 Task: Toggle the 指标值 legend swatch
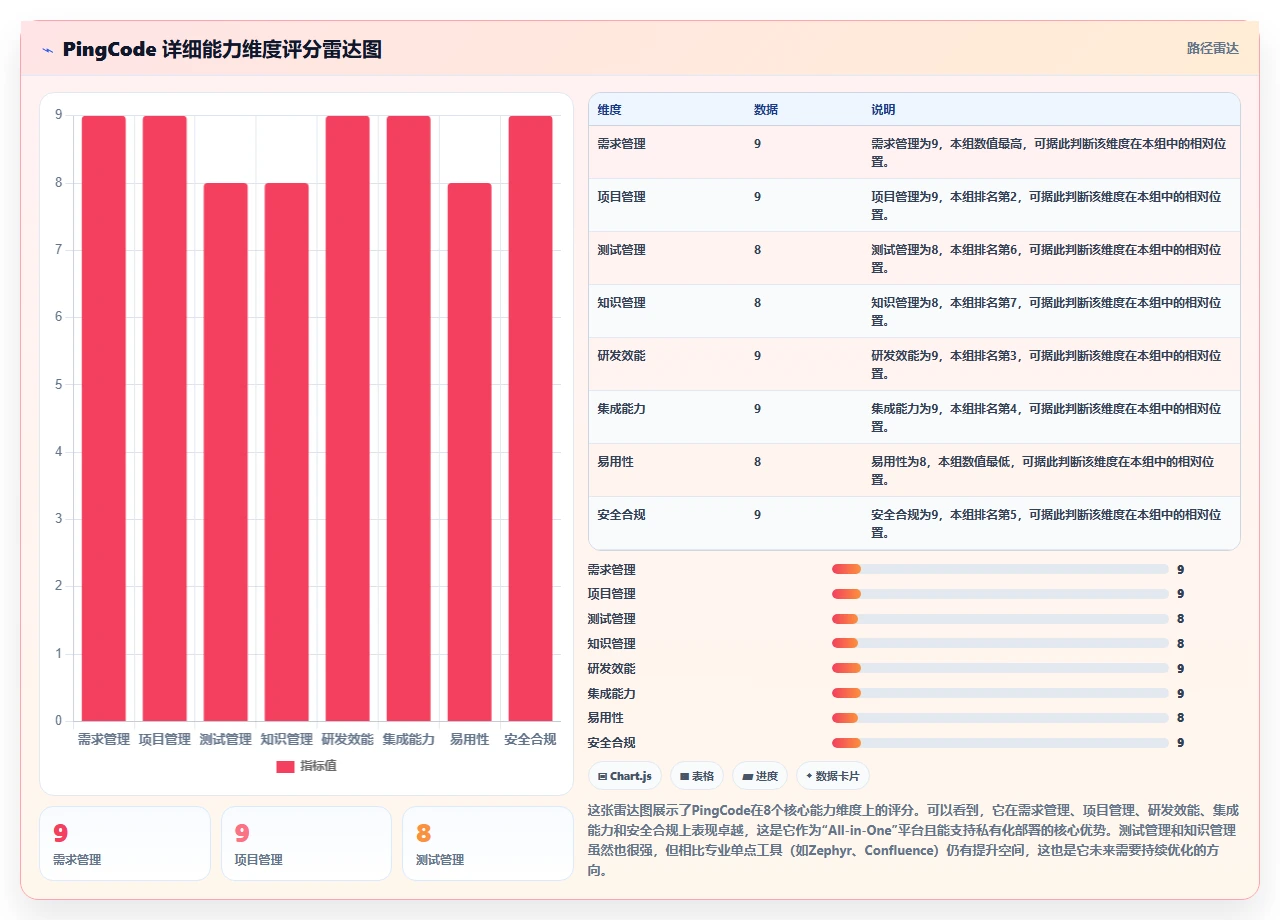[x=285, y=767]
